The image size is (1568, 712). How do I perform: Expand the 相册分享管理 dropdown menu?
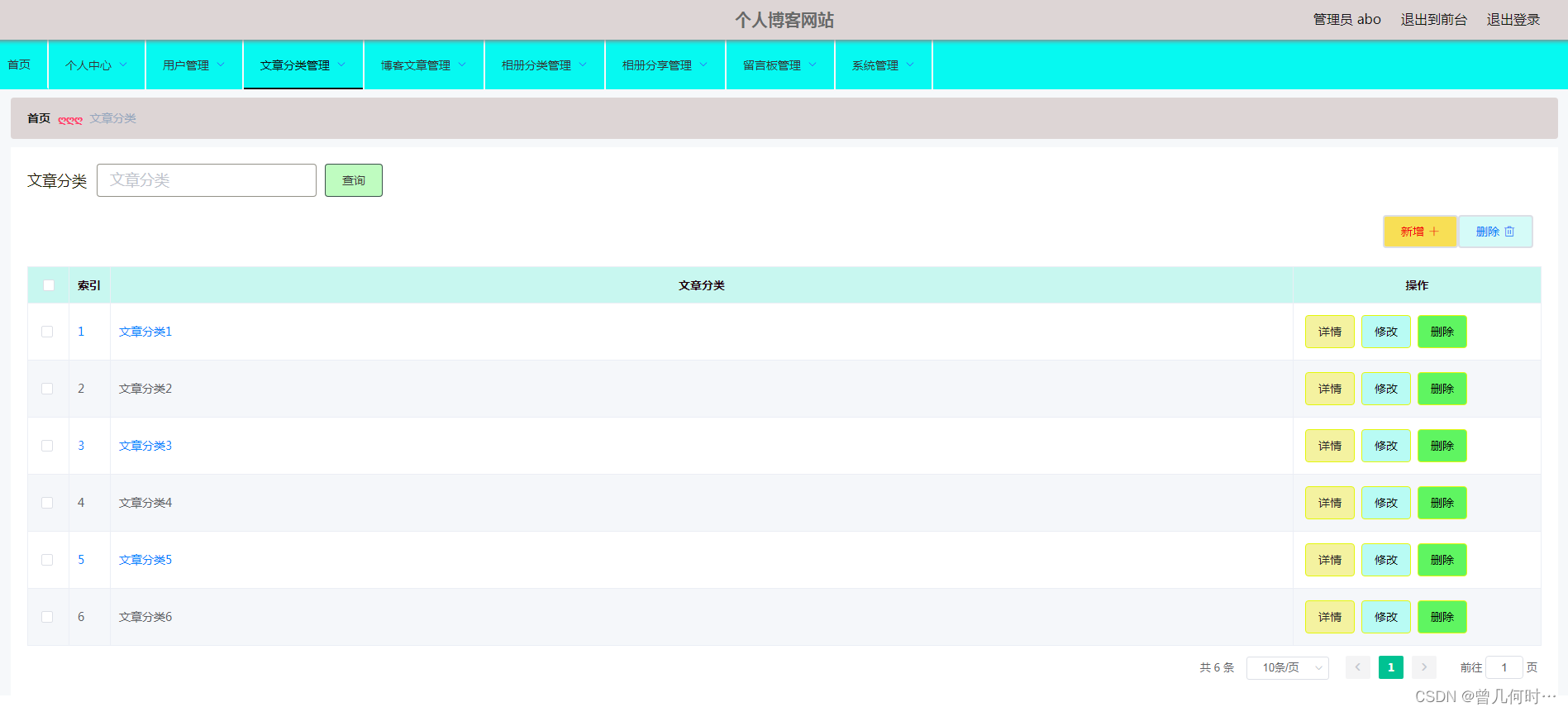pyautogui.click(x=665, y=65)
